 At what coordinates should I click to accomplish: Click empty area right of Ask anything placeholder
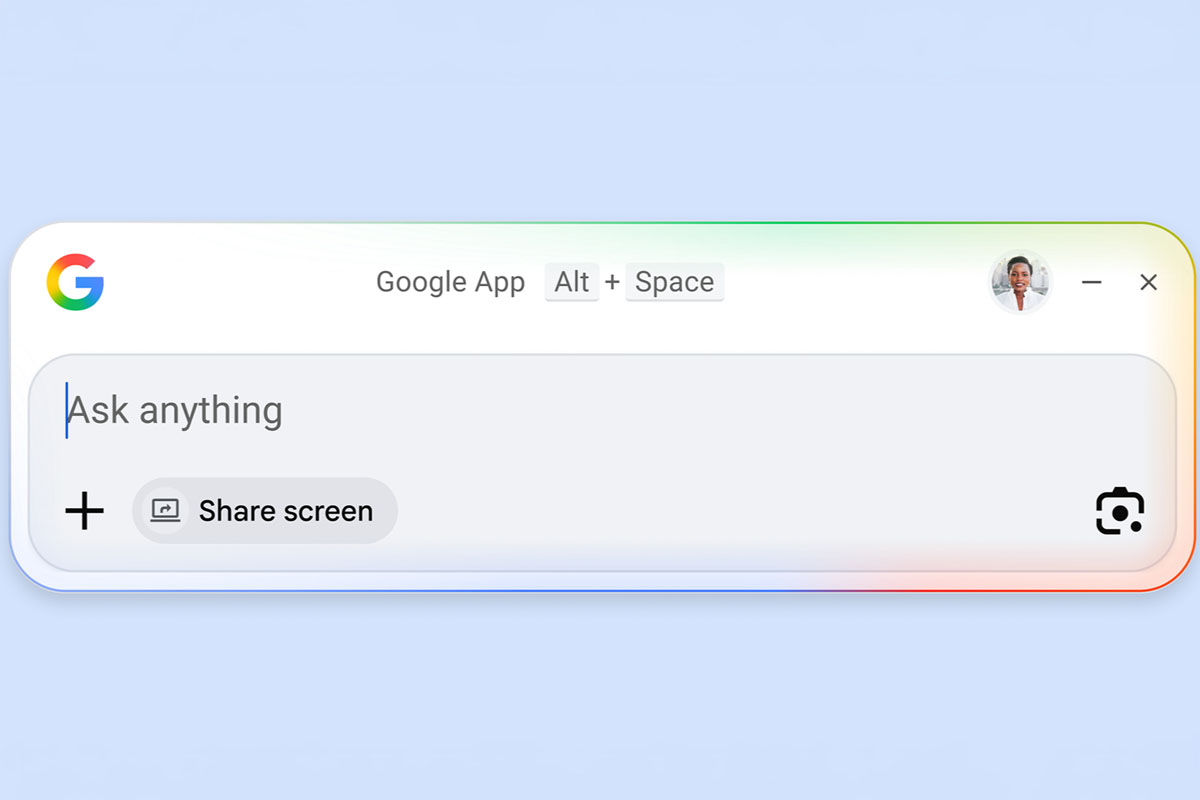pos(700,411)
